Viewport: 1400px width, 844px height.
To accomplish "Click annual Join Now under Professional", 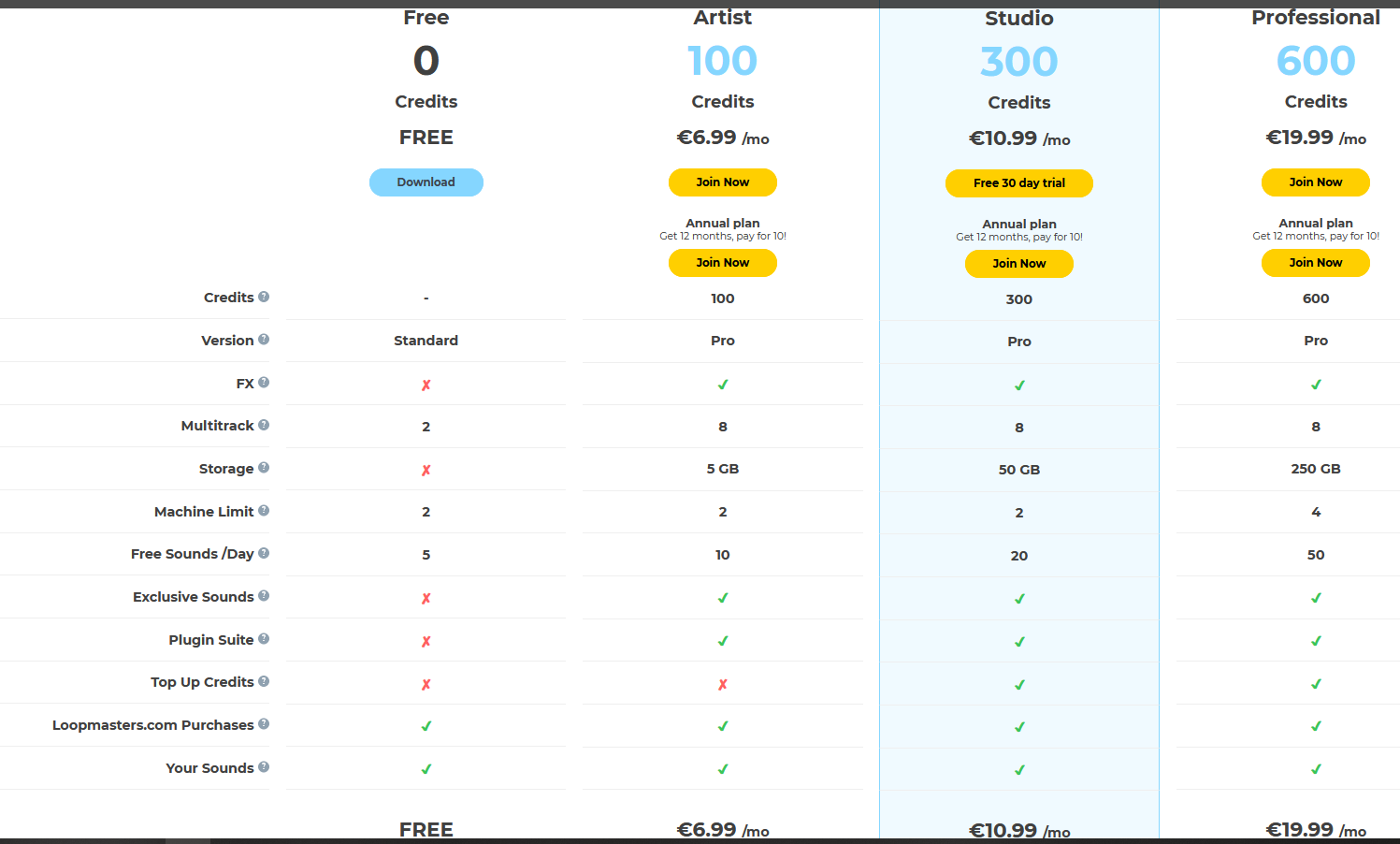I will 1316,263.
